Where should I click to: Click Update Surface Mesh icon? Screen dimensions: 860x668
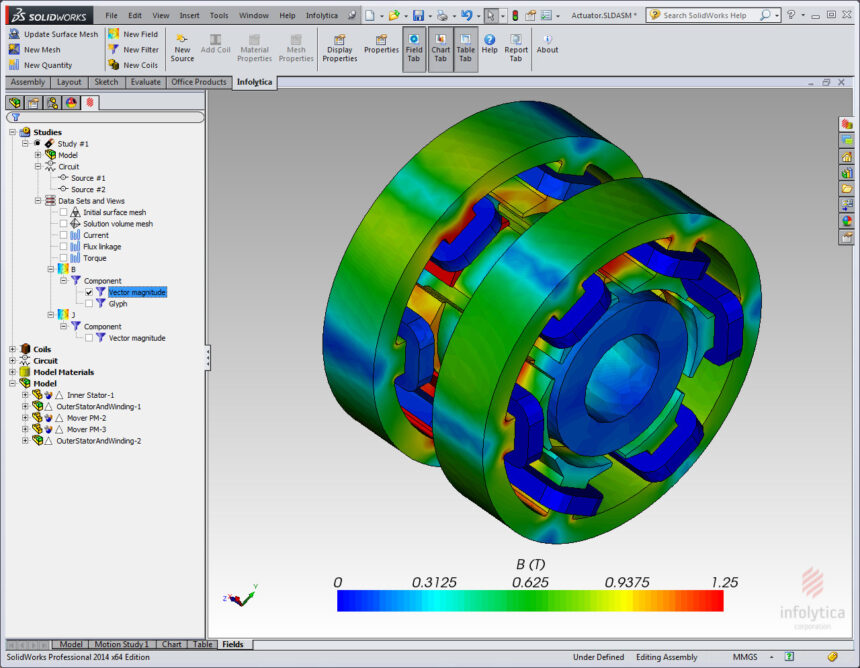[14, 34]
